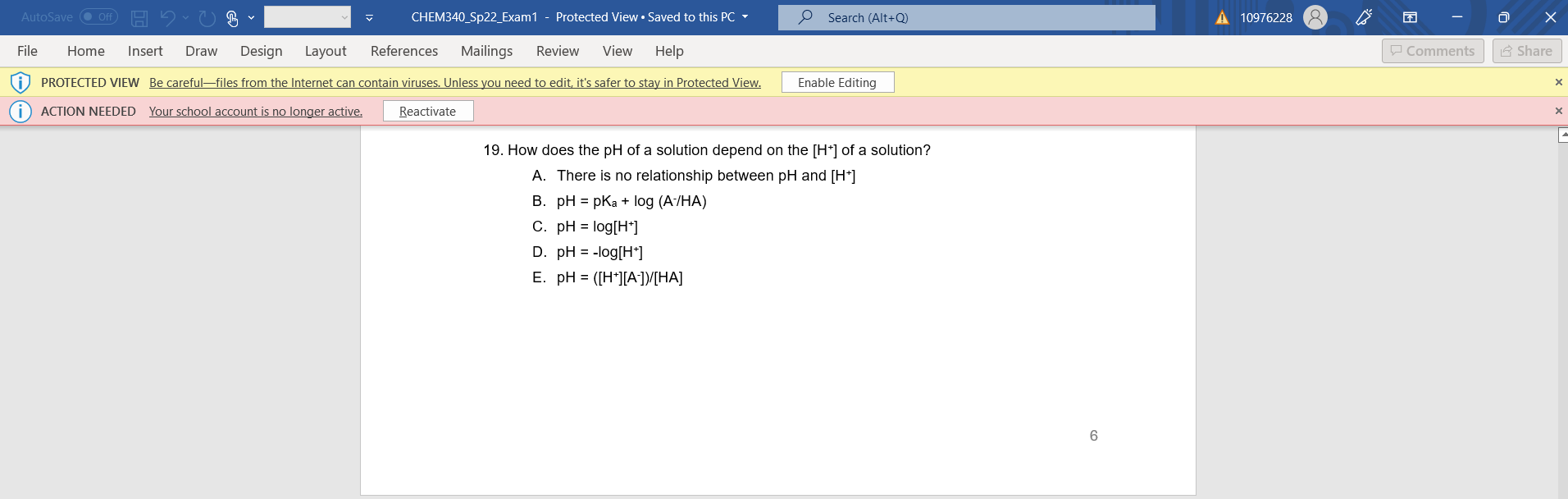Click the Touch/Mouse mode icon
1568x499 pixels.
(x=232, y=17)
